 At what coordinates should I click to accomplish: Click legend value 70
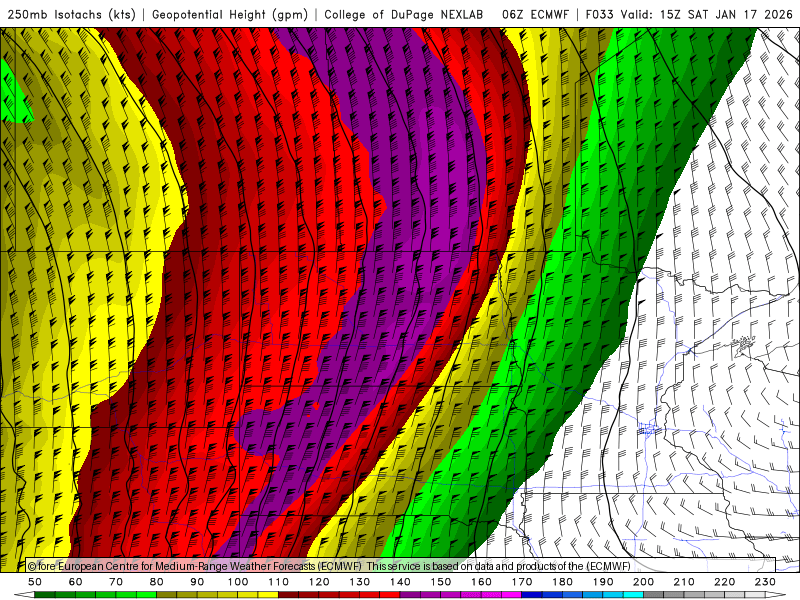pos(116,582)
